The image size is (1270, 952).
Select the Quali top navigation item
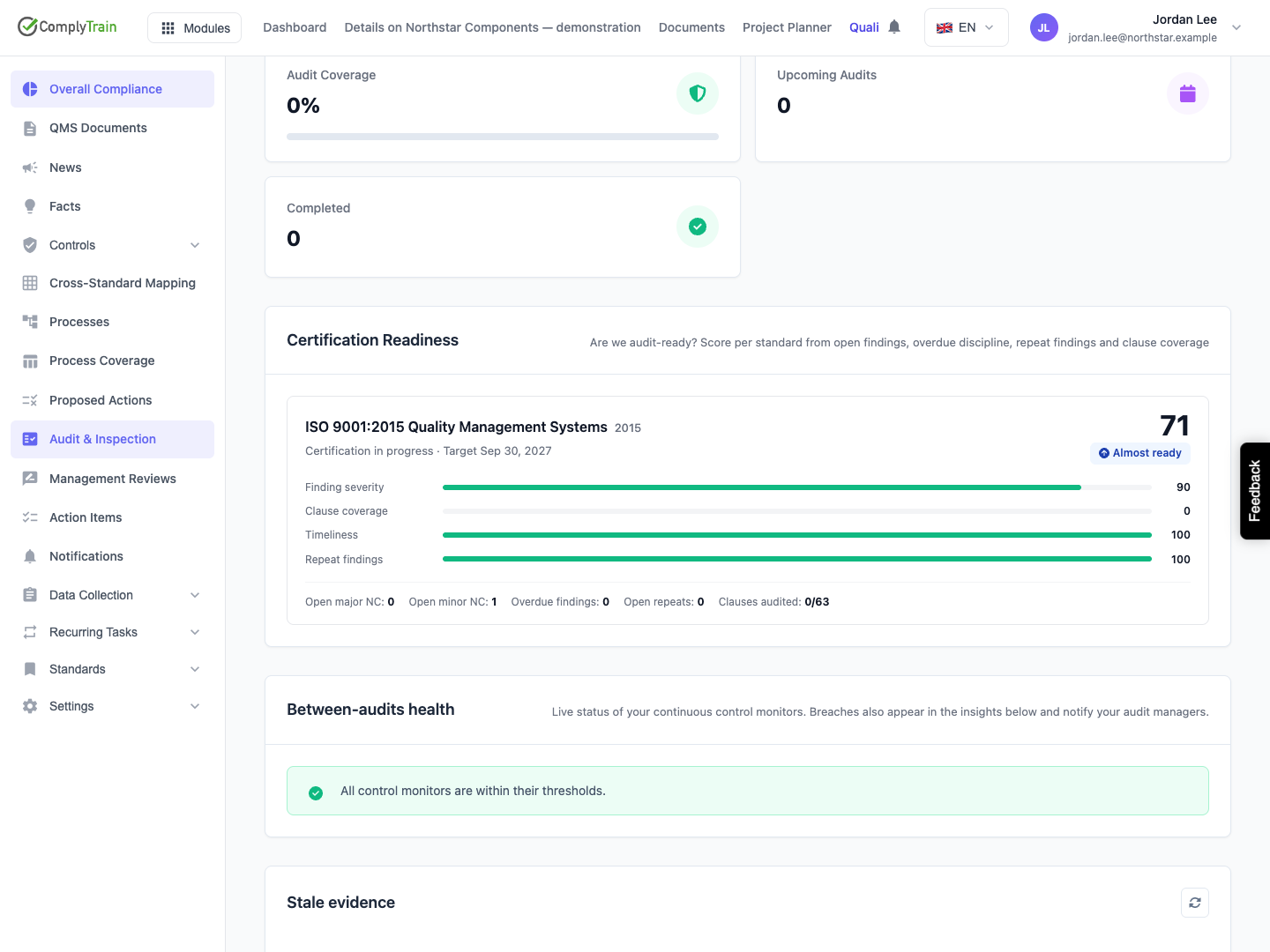[863, 27]
